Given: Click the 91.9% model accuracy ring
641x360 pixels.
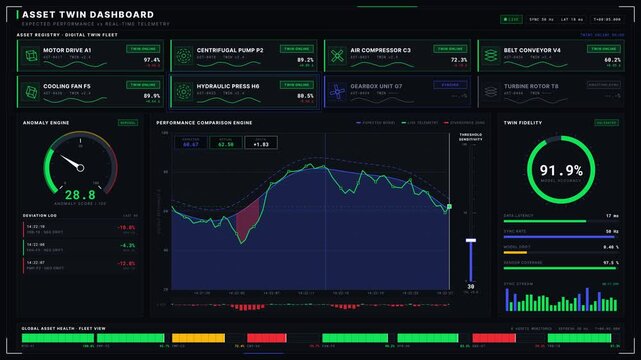Looking at the screenshot, I should (x=561, y=170).
